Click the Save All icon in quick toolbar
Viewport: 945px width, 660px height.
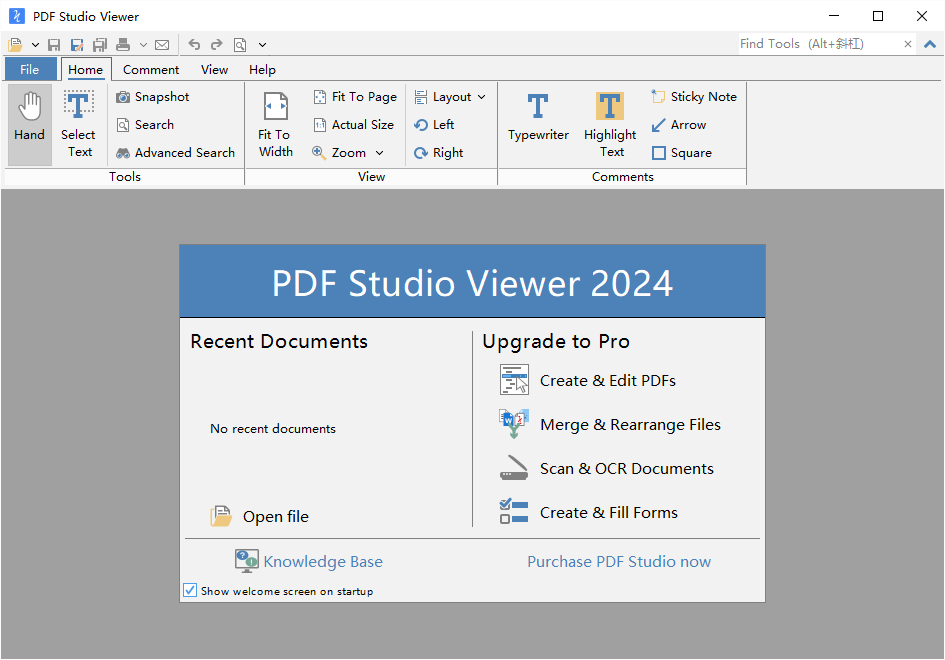click(99, 45)
